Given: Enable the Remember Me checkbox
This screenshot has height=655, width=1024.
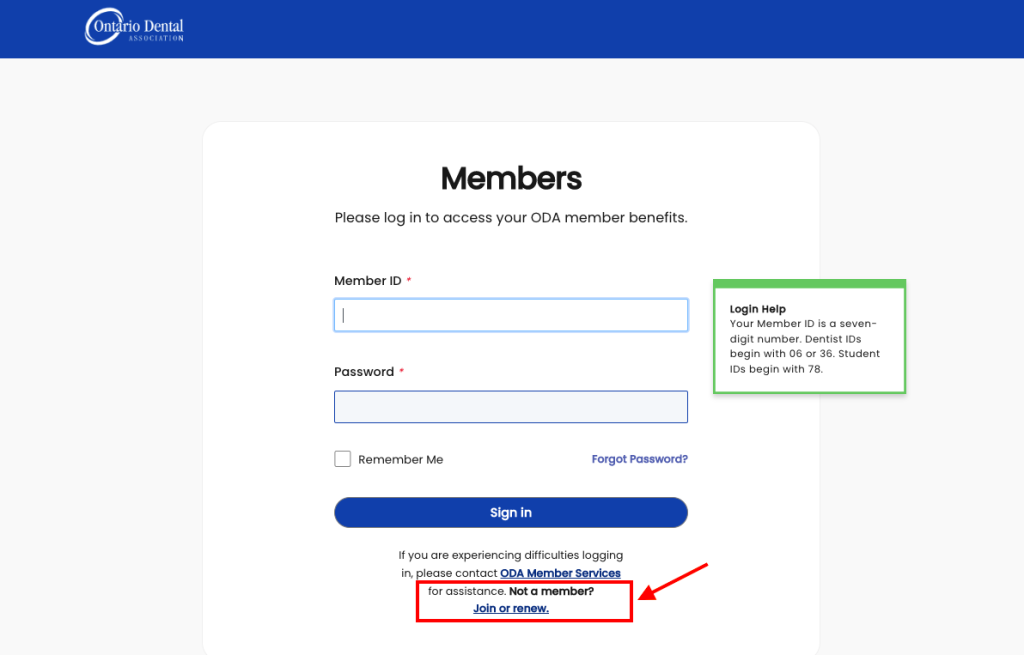Looking at the screenshot, I should [343, 459].
